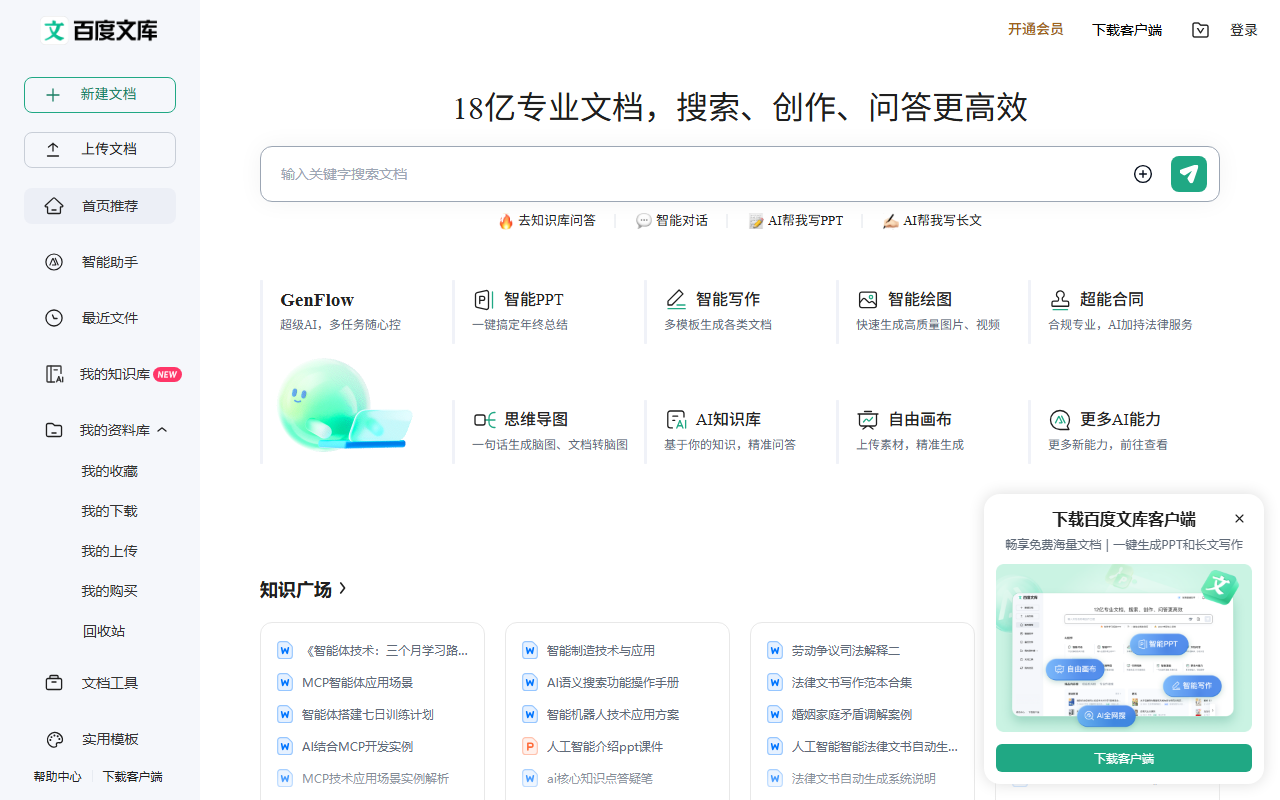Click 下载客户端 at sidebar bottom
This screenshot has width=1280, height=800.
tap(133, 777)
